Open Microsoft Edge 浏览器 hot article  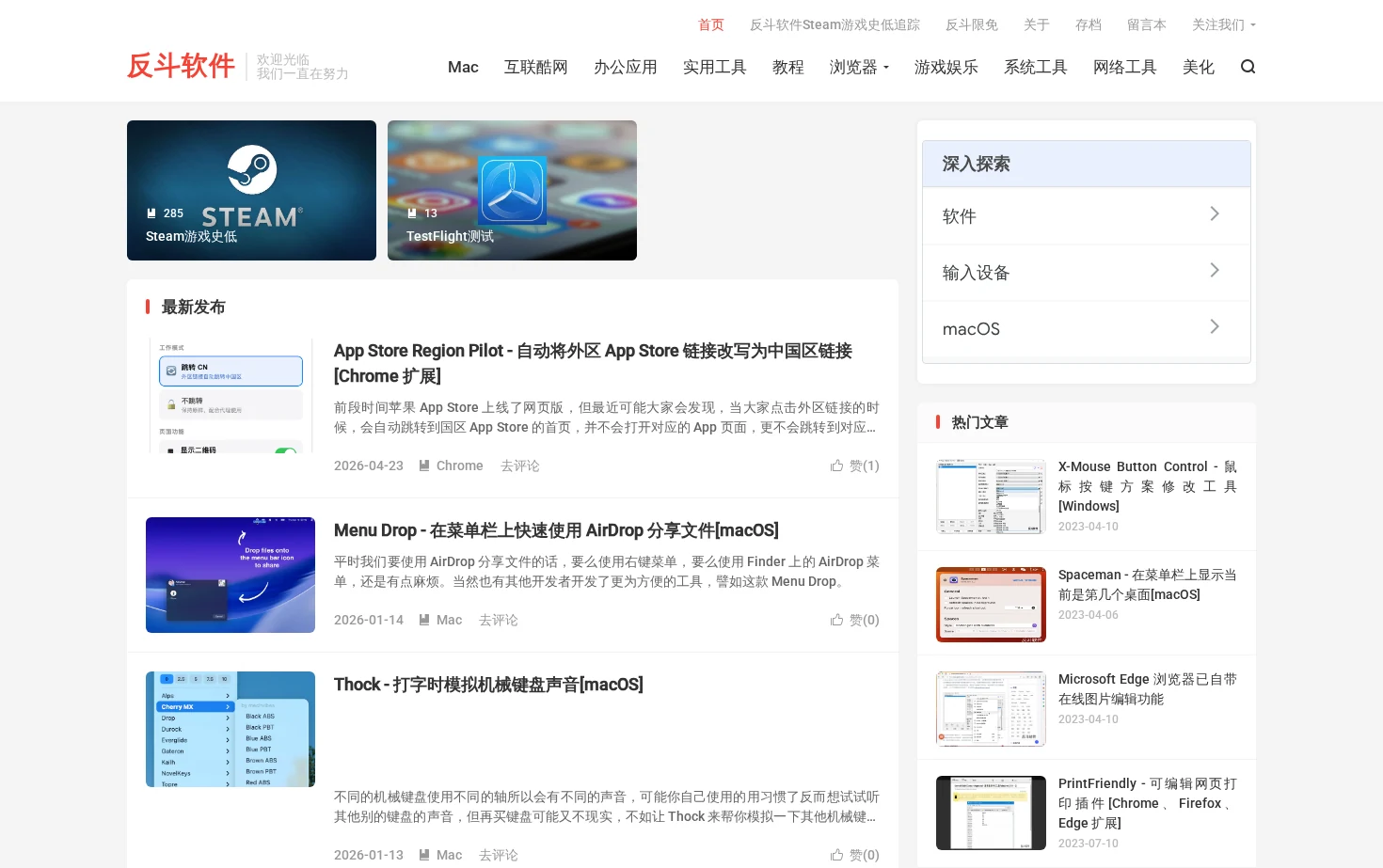[1148, 688]
